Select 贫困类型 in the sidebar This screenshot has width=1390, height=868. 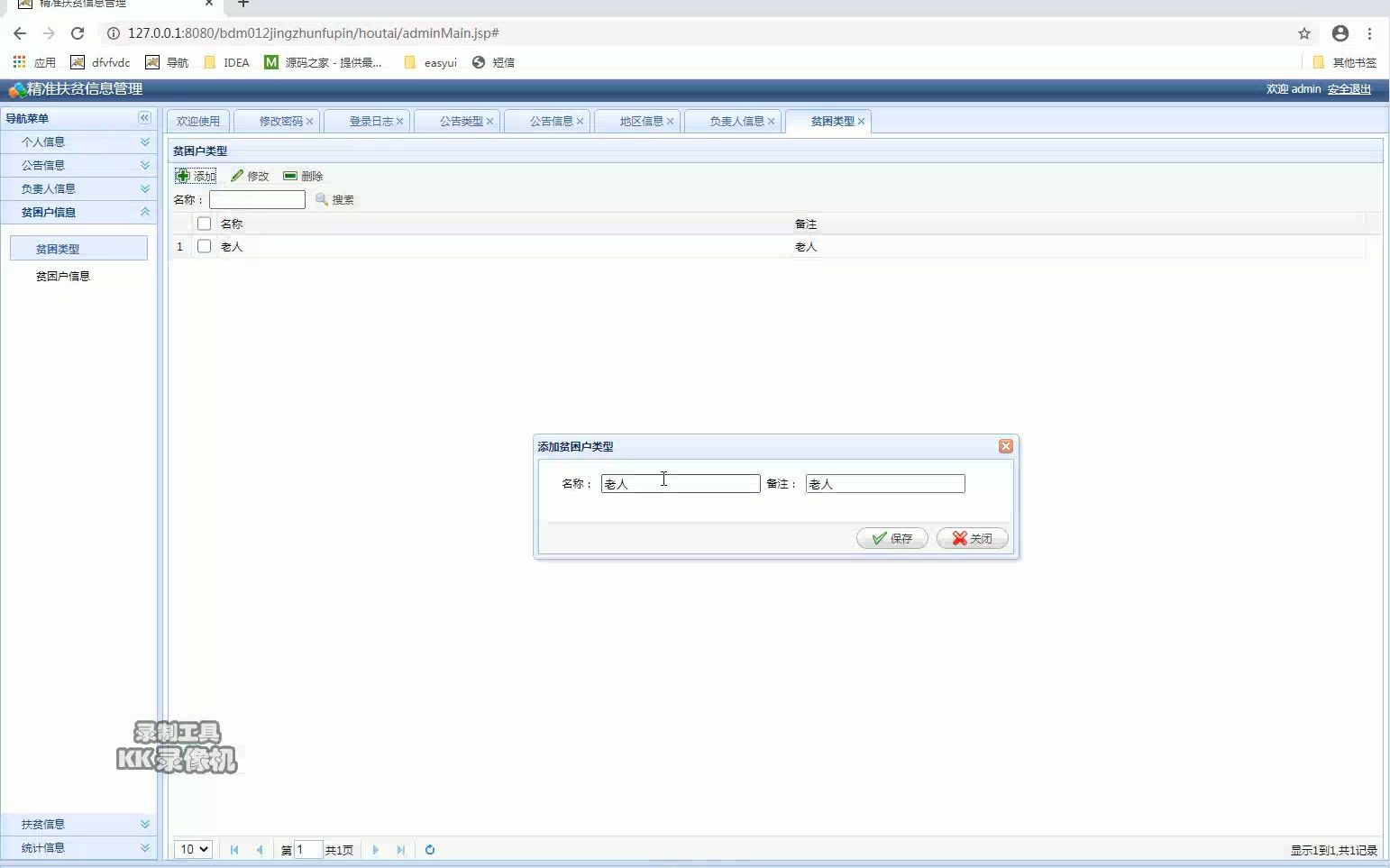[78, 249]
